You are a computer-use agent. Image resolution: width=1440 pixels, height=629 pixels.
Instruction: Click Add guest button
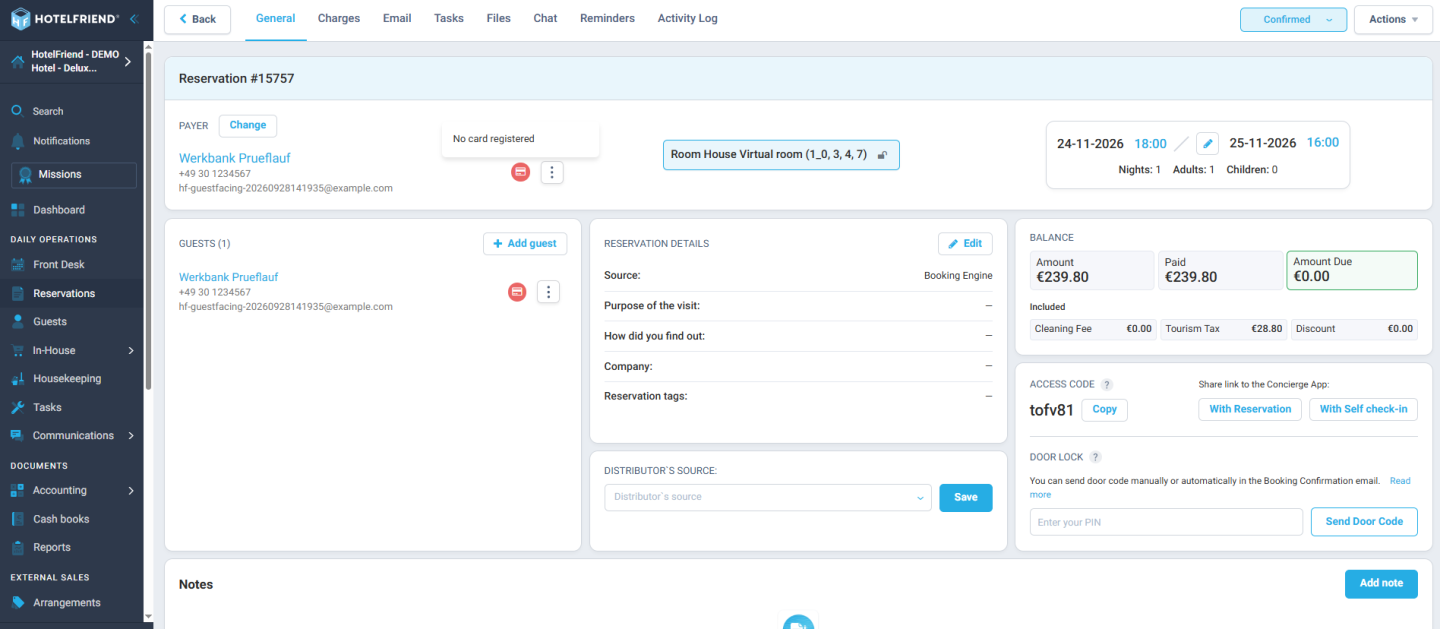point(525,244)
